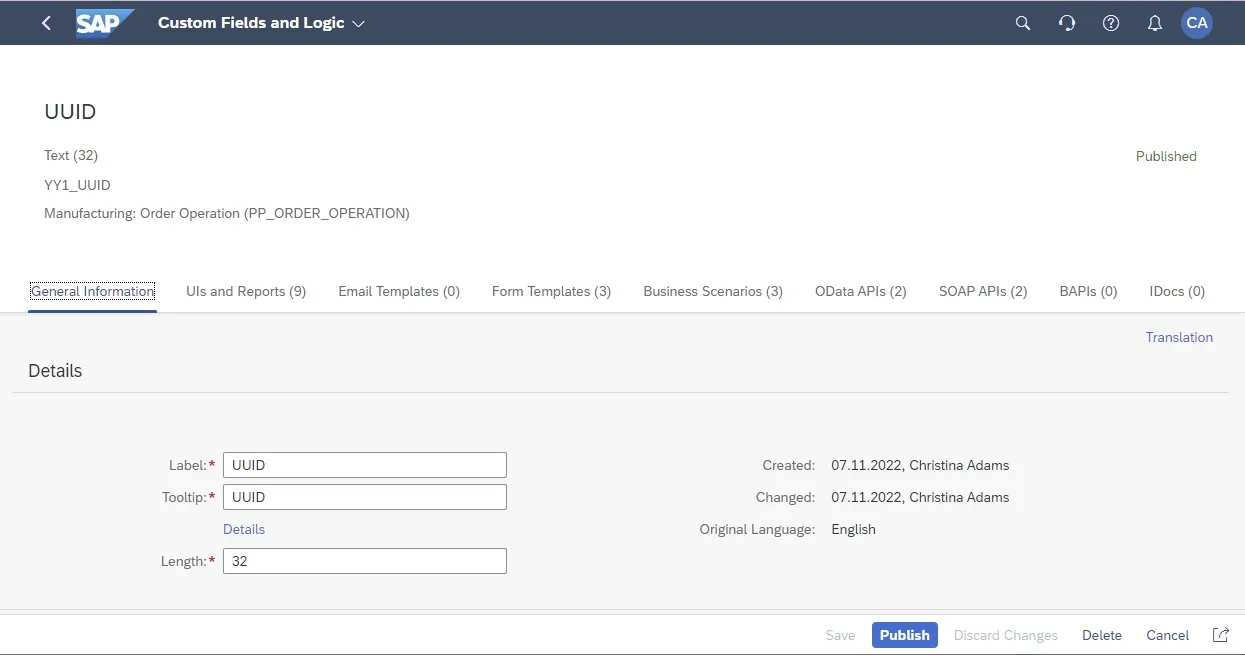1245x657 pixels.
Task: Click the share icon in footer
Action: point(1220,635)
